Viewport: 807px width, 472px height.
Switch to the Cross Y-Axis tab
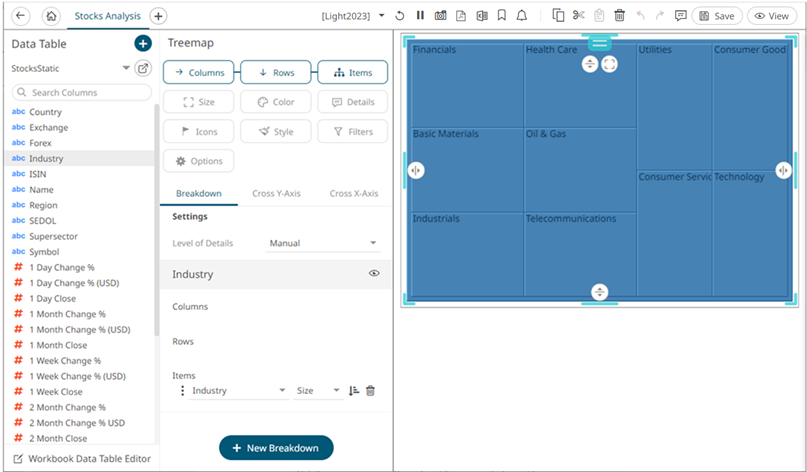pyautogui.click(x=276, y=194)
